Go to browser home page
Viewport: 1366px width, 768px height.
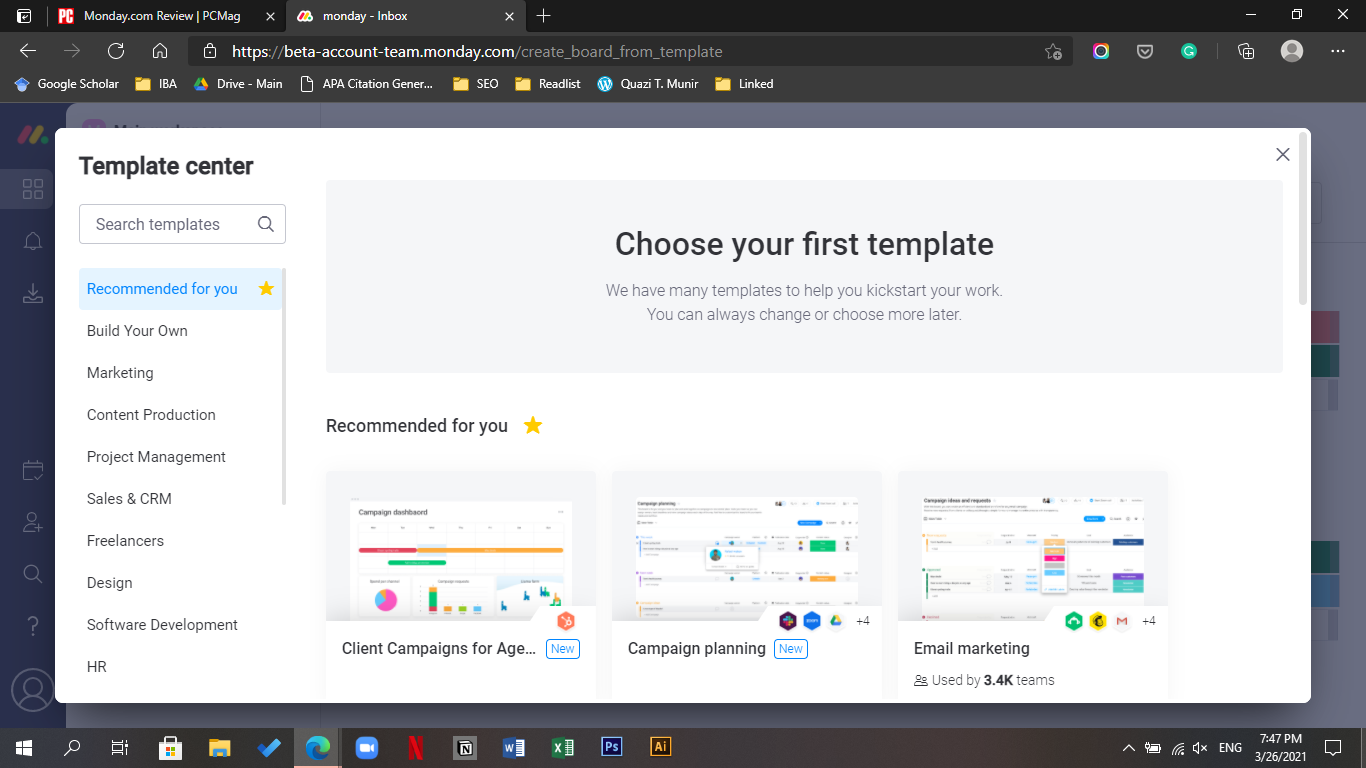coord(160,51)
